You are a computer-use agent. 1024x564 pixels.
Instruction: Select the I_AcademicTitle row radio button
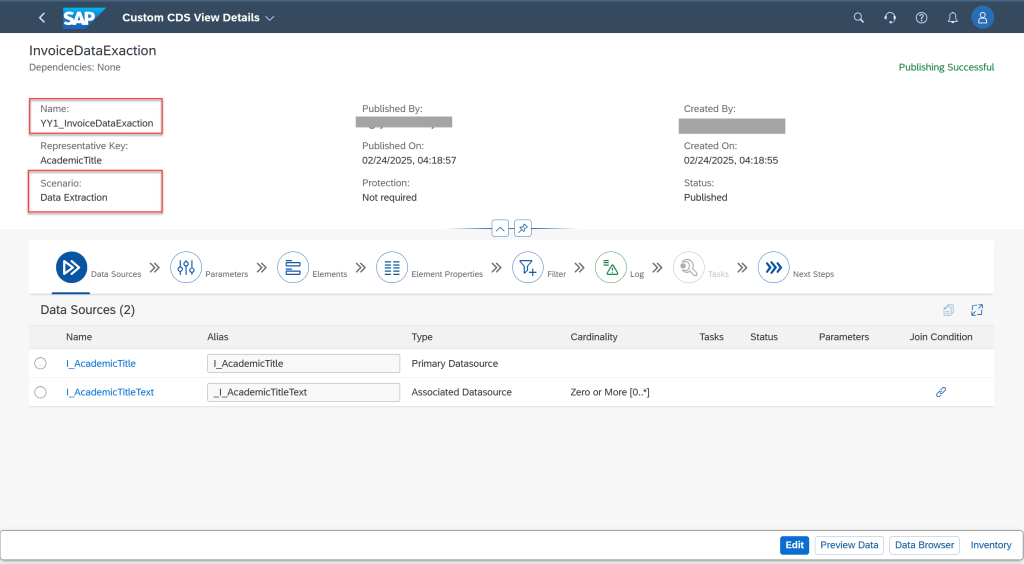(x=41, y=364)
